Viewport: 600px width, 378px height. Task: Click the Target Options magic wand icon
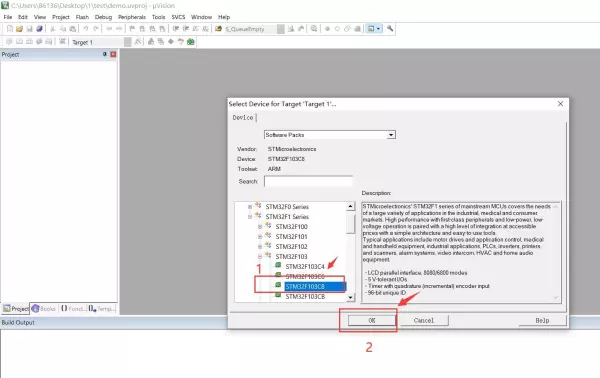[x=139, y=42]
